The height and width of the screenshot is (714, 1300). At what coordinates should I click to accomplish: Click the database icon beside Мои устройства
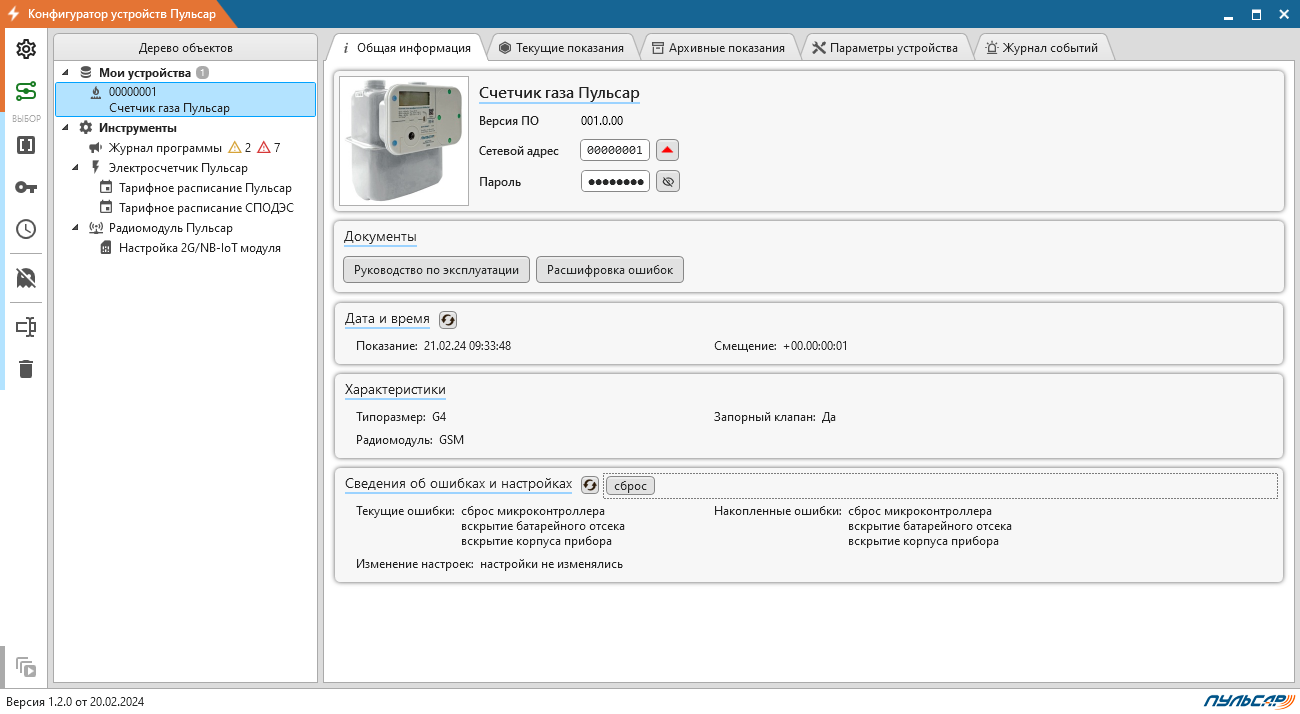[x=85, y=73]
